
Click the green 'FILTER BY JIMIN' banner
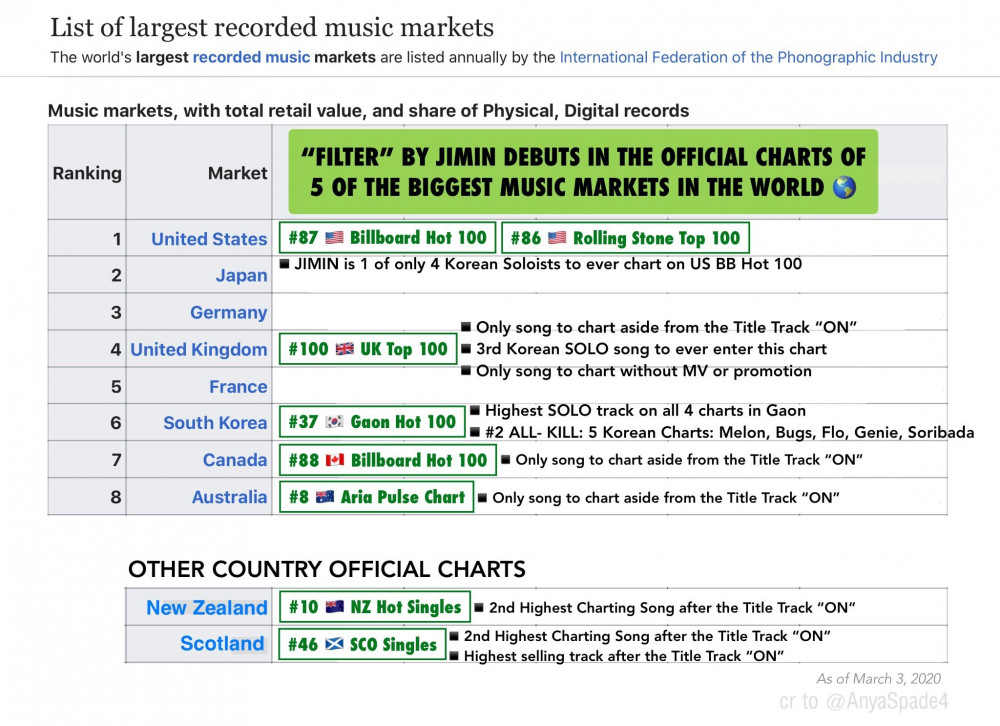coord(583,172)
